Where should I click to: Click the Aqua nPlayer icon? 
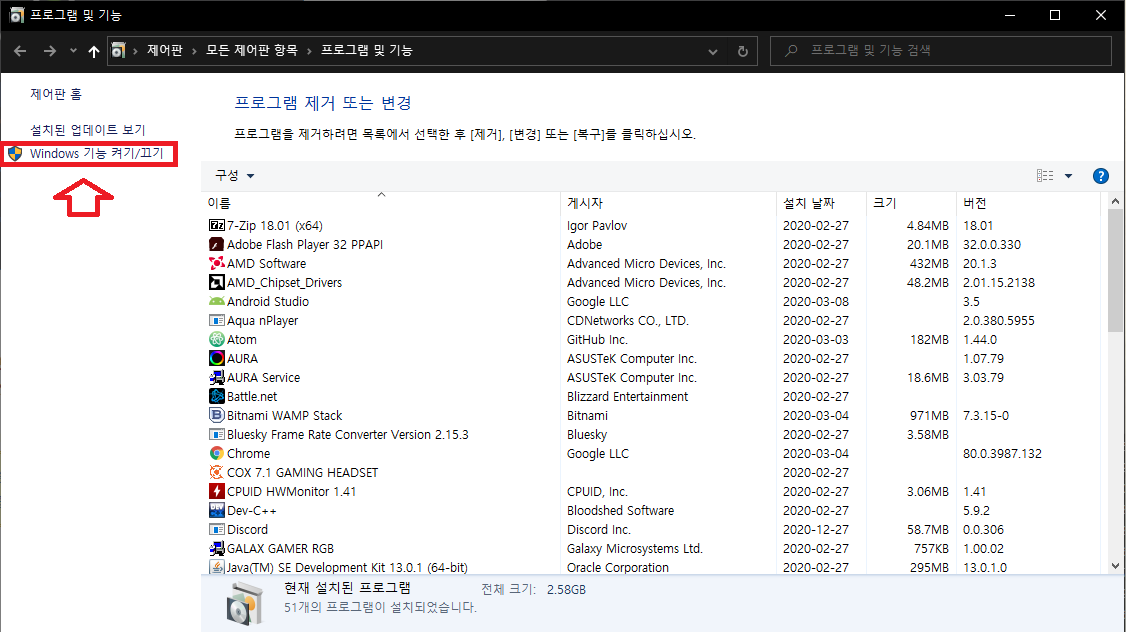pos(216,320)
